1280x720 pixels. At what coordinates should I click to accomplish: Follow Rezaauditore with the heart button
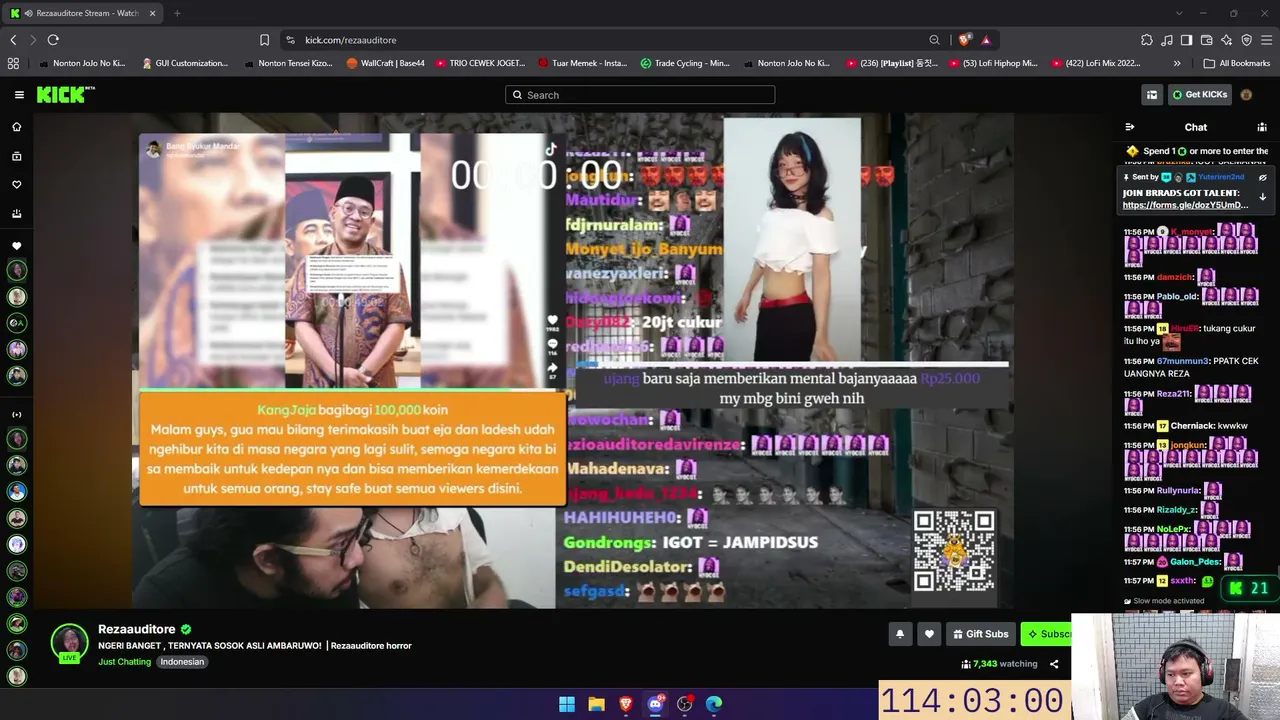click(x=929, y=634)
